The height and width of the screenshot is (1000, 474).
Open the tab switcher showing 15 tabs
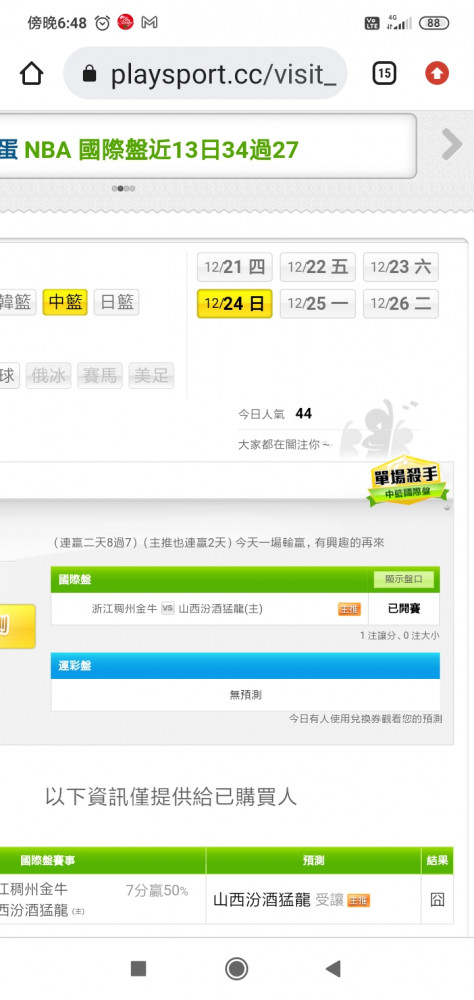(384, 74)
